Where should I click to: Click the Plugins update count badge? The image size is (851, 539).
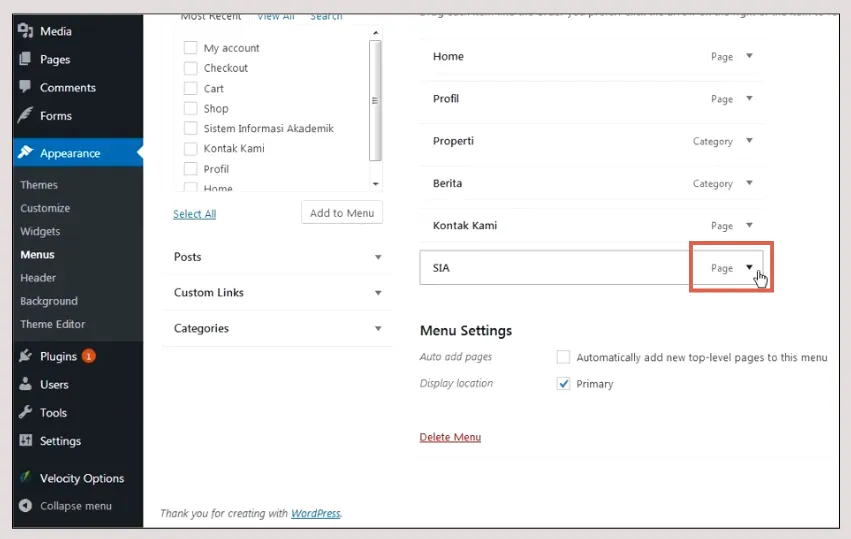click(x=88, y=356)
